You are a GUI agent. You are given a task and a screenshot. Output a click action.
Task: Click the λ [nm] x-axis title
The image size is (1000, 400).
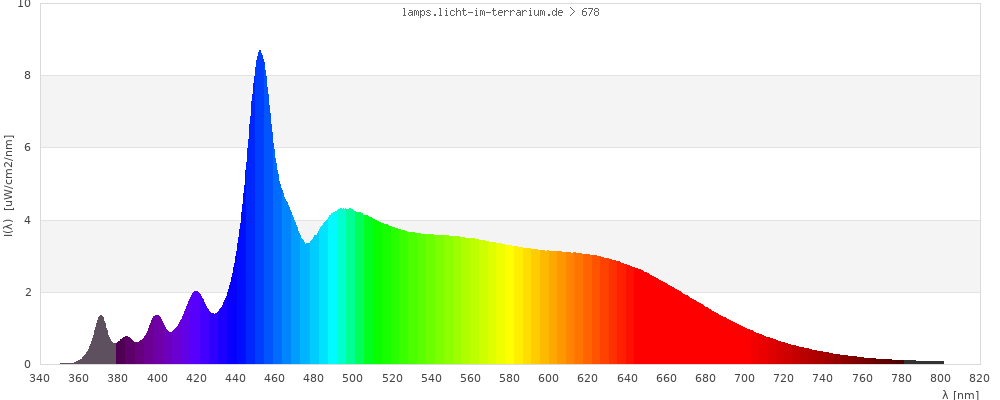[960, 394]
